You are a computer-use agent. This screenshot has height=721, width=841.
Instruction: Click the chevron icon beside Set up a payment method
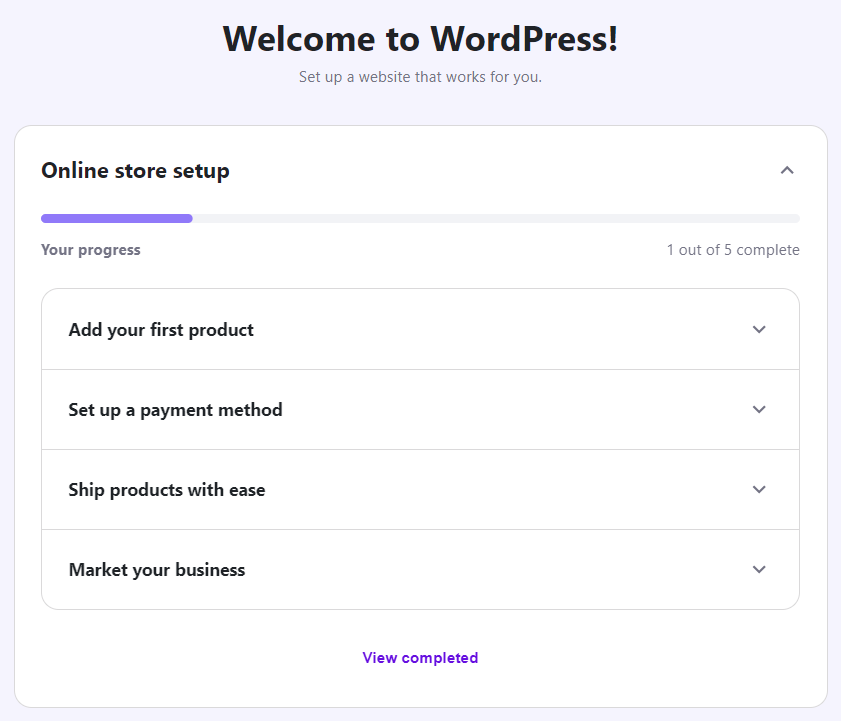coord(759,409)
